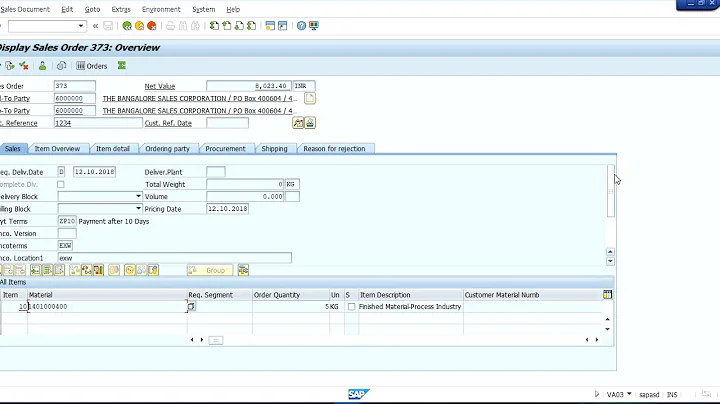Go to Last Page icon
720x404 pixels.
pyautogui.click(x=251, y=26)
